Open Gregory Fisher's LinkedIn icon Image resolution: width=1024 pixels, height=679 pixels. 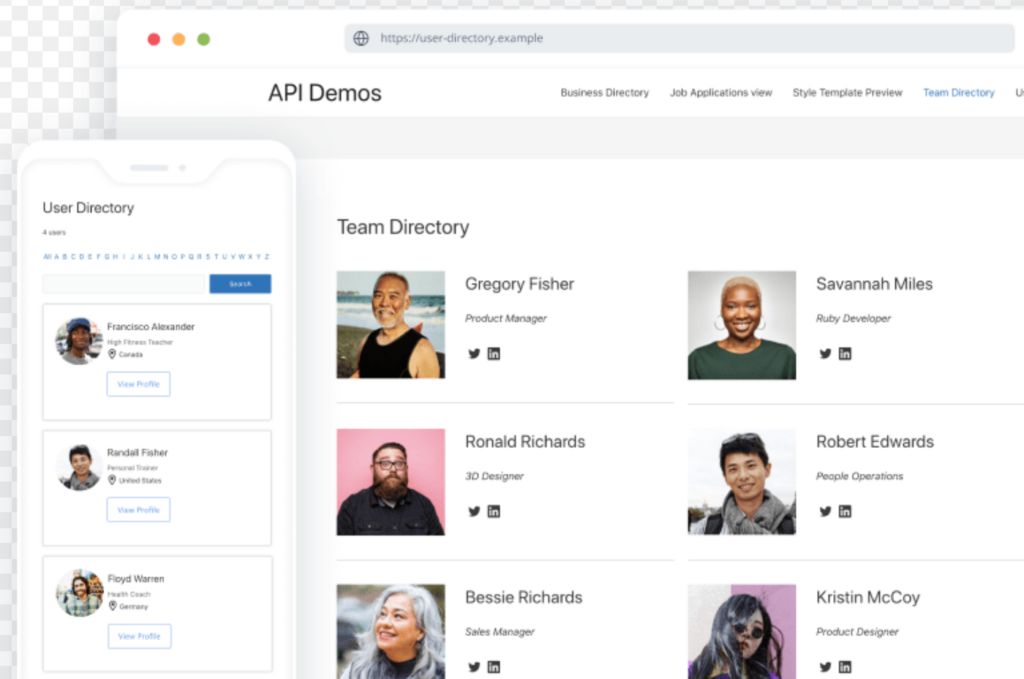(494, 353)
